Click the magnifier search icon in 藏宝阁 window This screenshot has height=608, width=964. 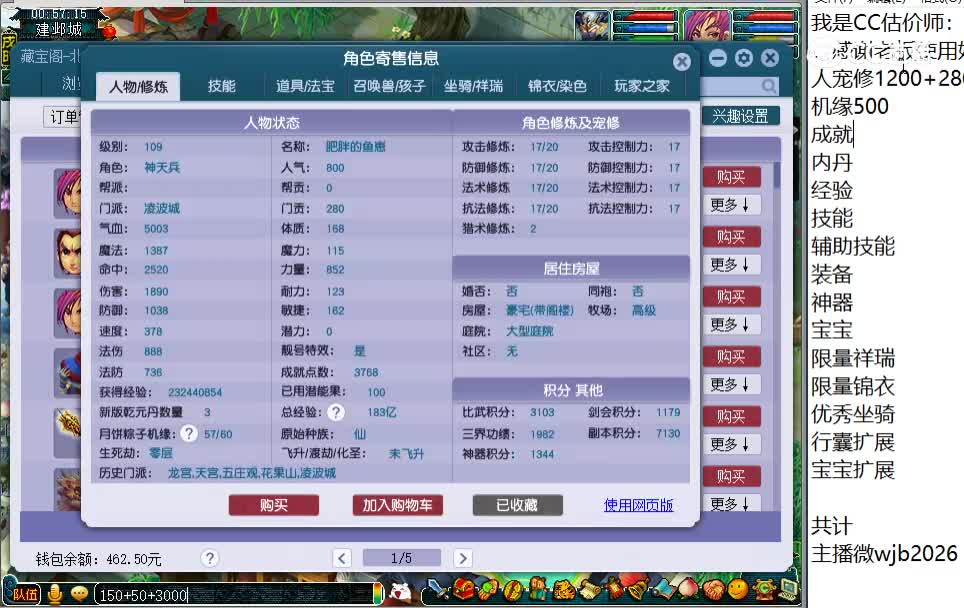768,86
